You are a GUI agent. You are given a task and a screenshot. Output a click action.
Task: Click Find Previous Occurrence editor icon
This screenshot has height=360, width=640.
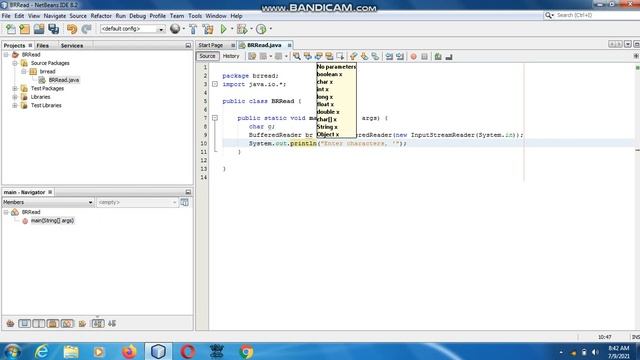tap(308, 56)
